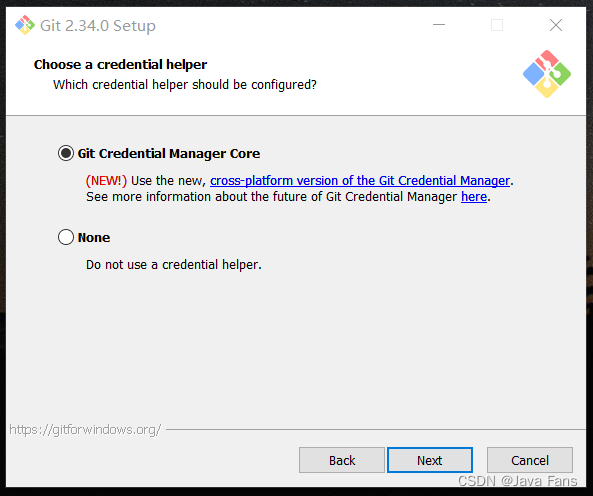Select the None radio button
Screen dimensions: 593x496
(x=66, y=237)
